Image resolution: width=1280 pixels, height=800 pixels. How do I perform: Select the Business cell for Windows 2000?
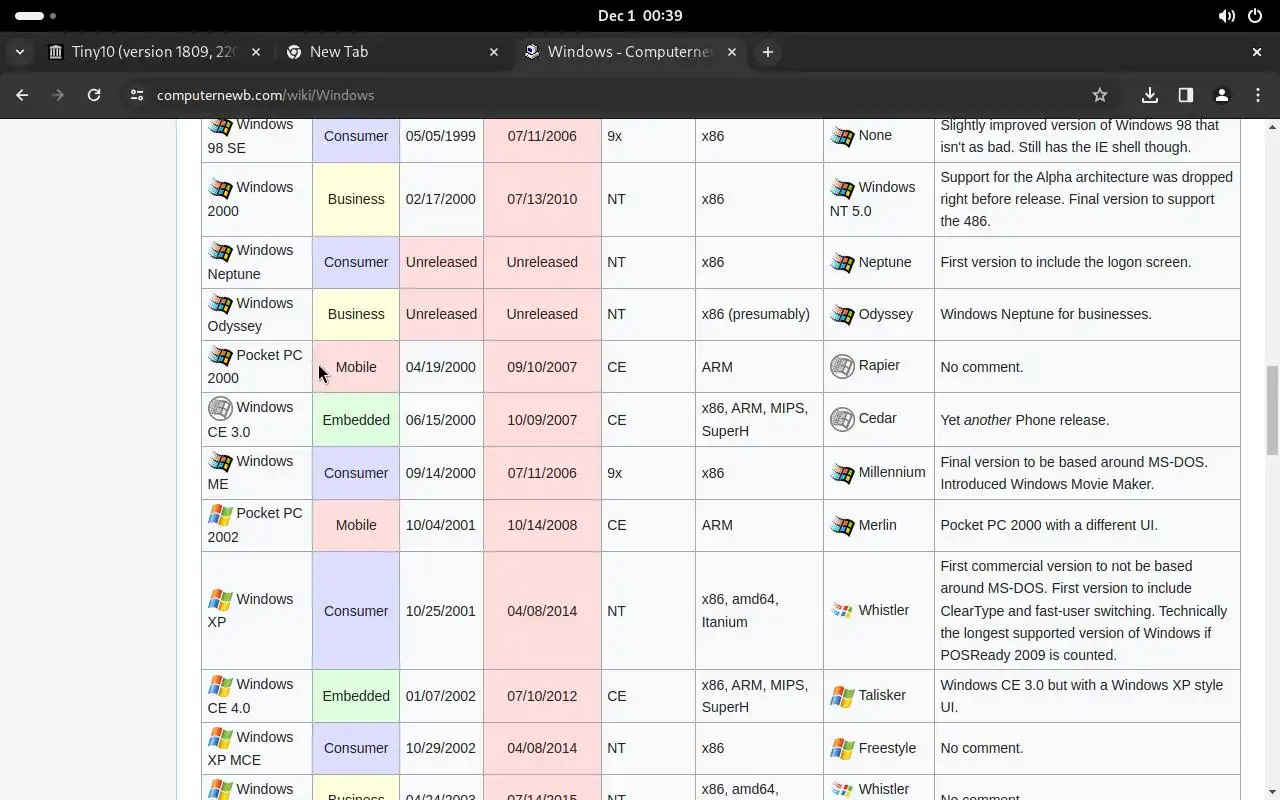[x=356, y=199]
